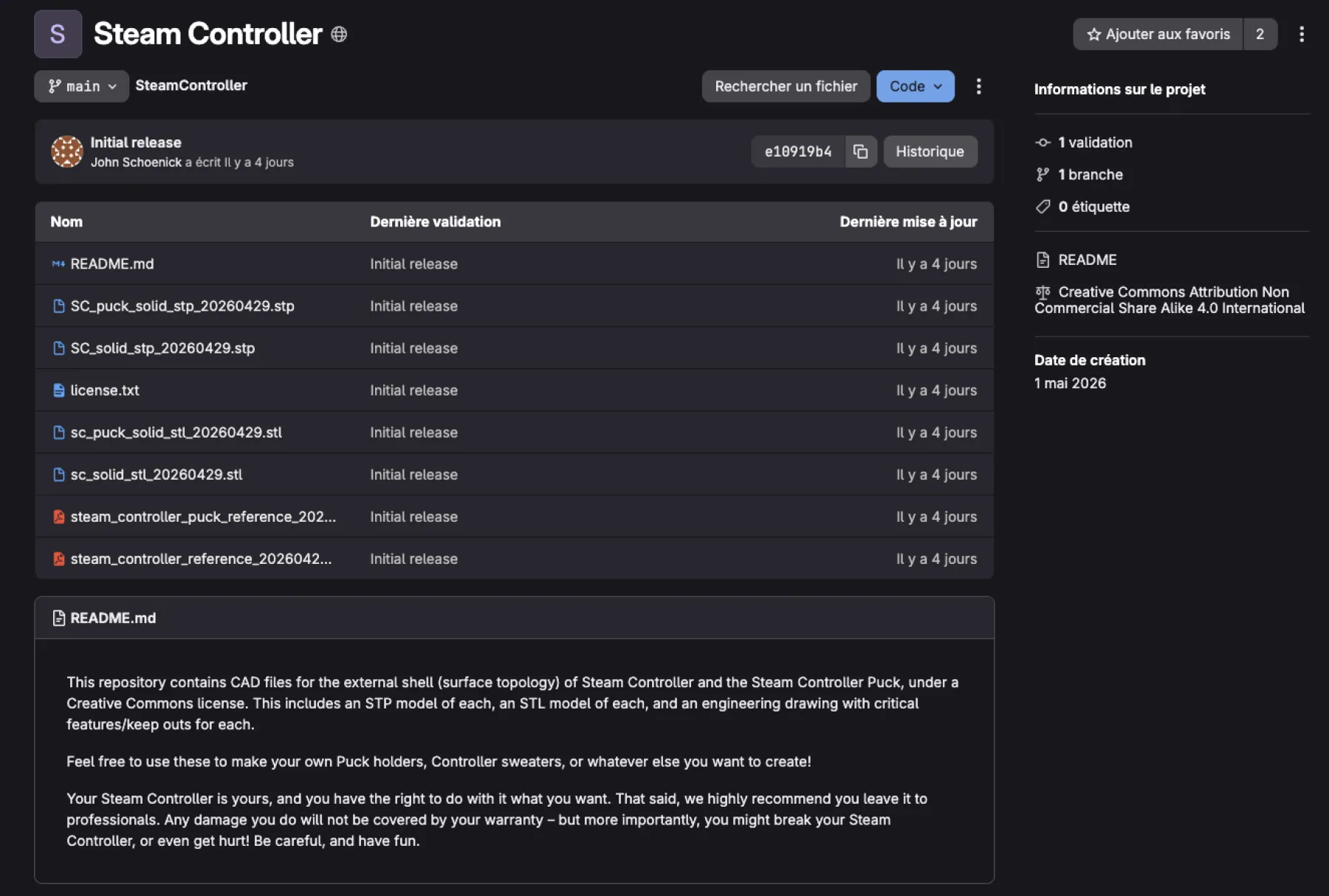Open SC_solid_stp_20260429.stp file
The image size is (1329, 896).
(x=162, y=348)
